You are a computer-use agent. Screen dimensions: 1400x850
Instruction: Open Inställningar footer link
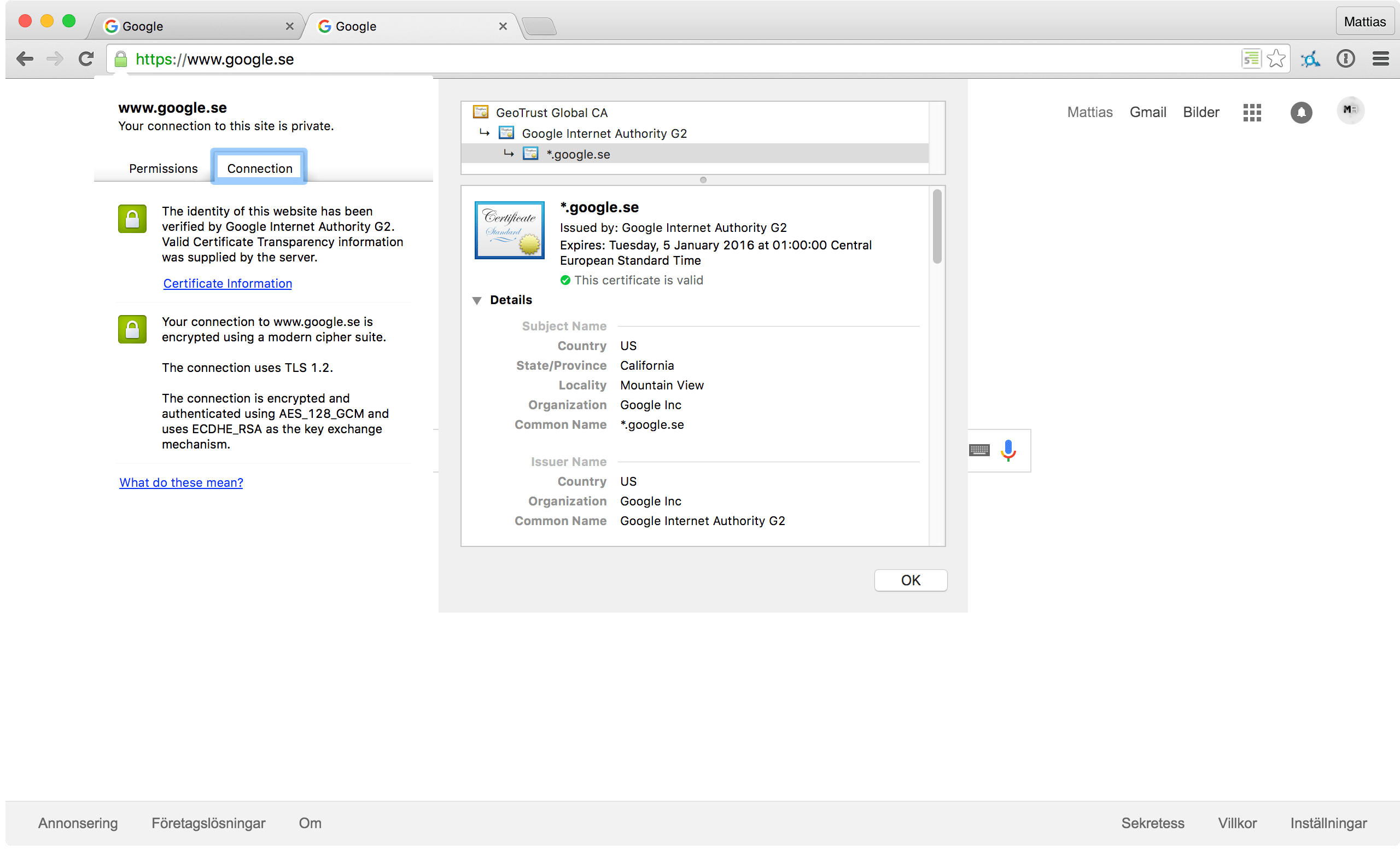pos(1328,823)
